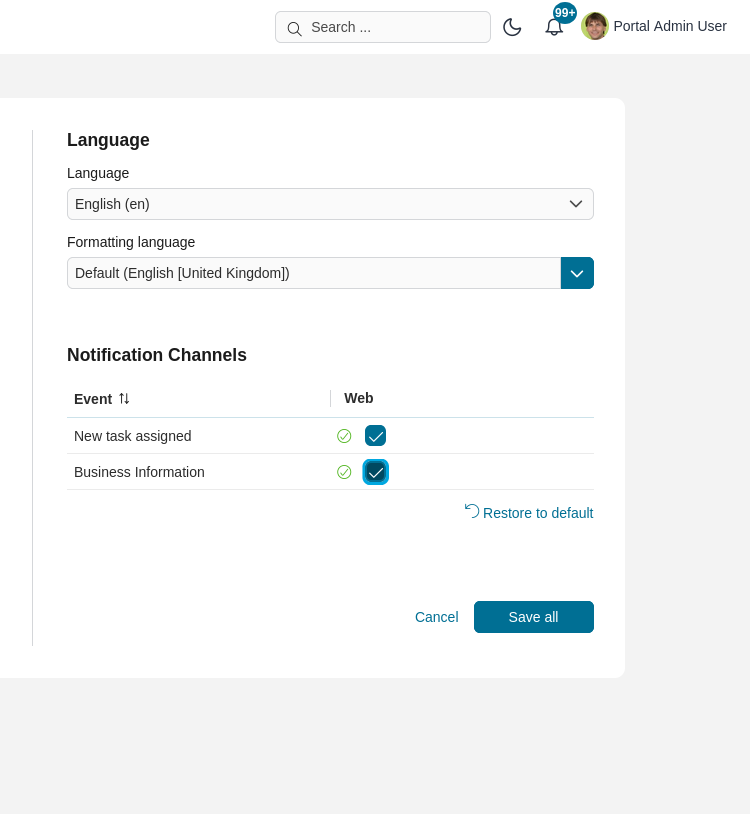Disable the Web checkbox for New task assigned
The width and height of the screenshot is (750, 814).
pos(375,436)
